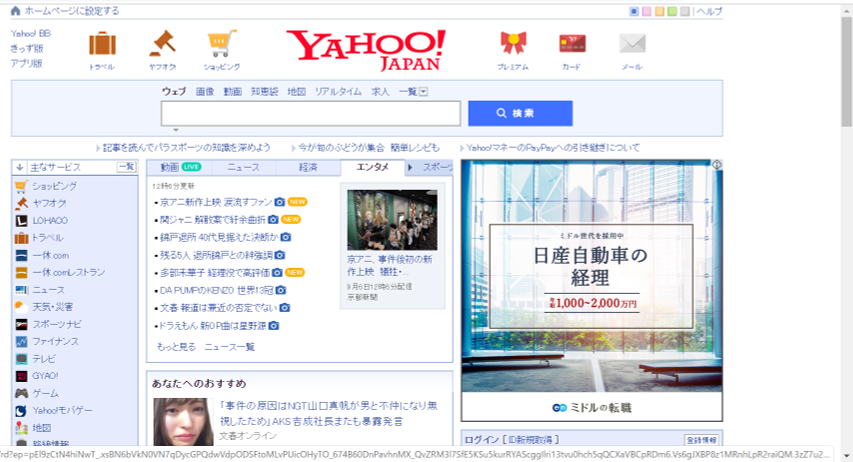Switch to the ニュース tab

(x=243, y=168)
